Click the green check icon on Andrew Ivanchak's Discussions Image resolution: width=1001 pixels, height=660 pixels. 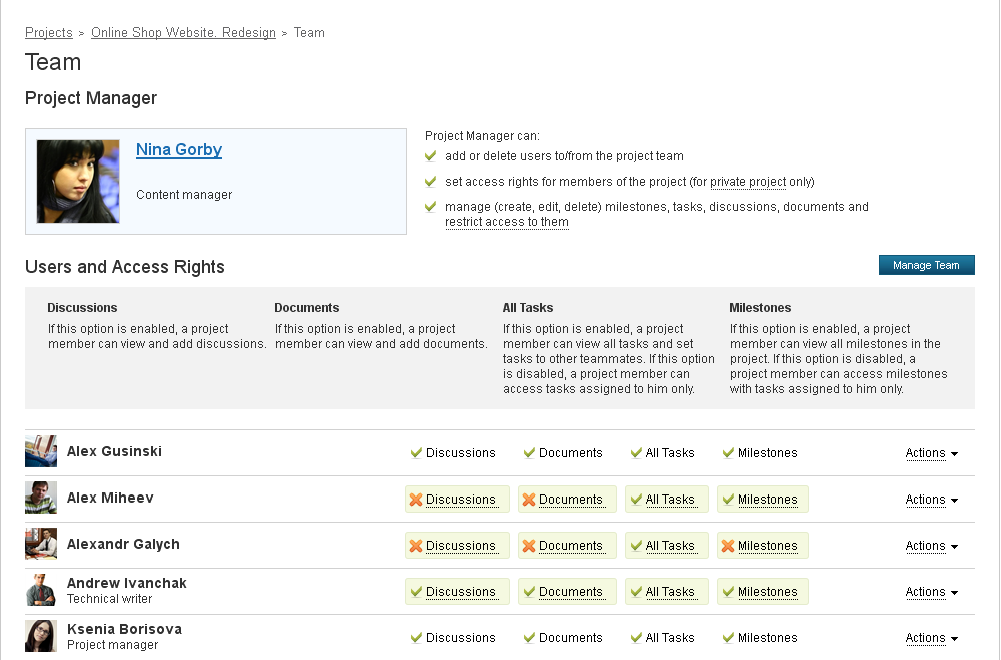click(x=416, y=592)
